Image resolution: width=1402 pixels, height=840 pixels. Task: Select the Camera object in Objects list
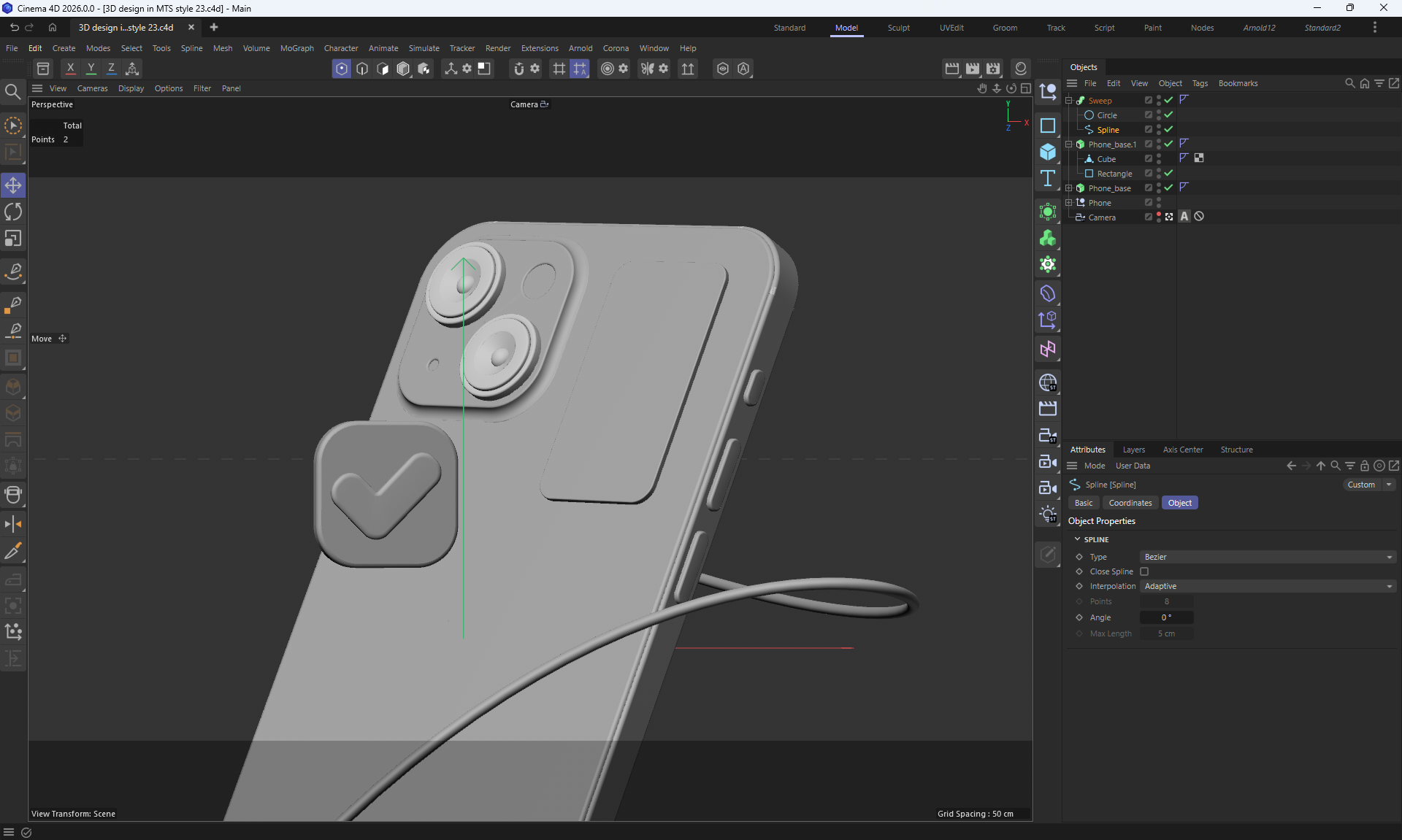coord(1101,217)
